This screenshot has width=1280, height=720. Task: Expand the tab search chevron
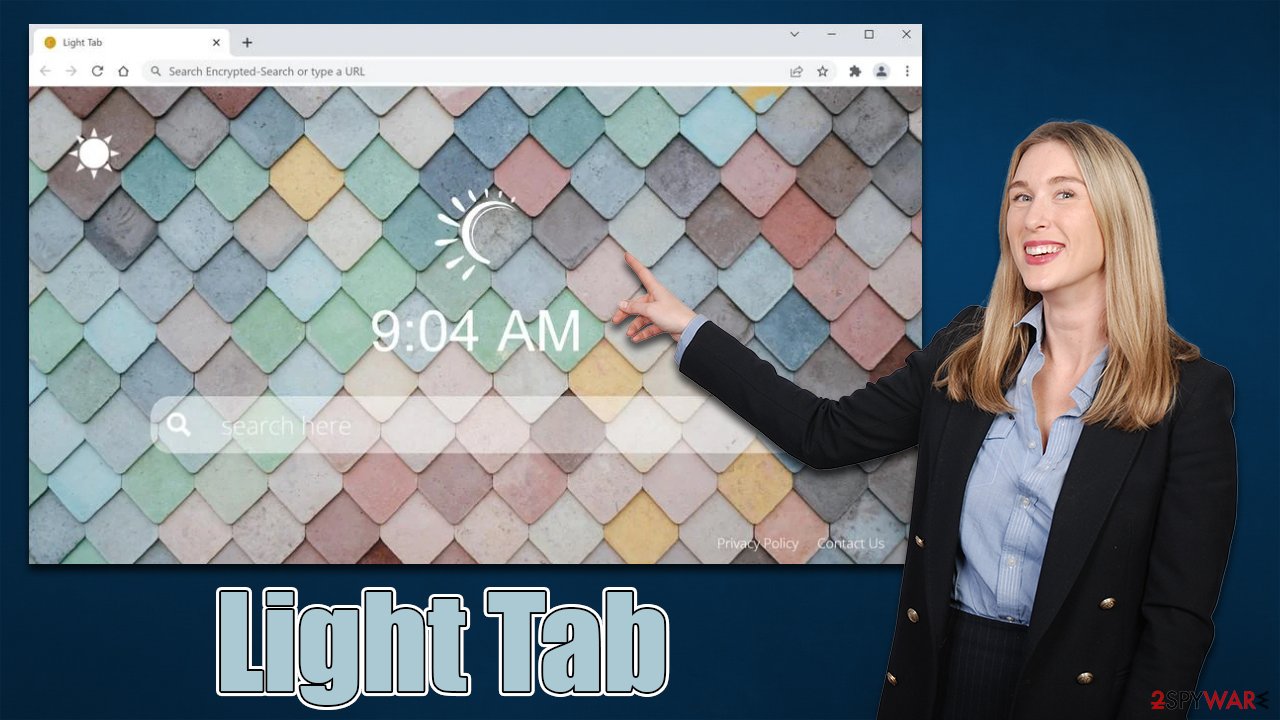point(795,34)
